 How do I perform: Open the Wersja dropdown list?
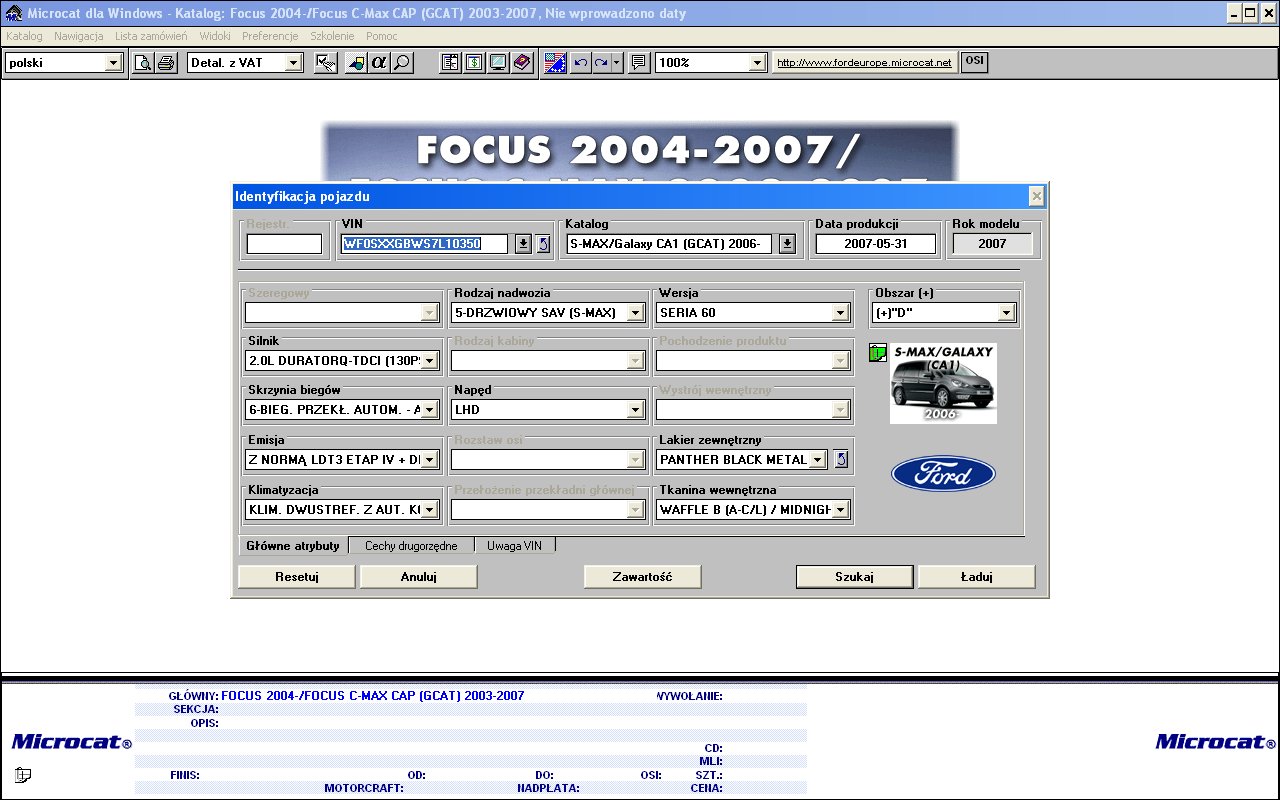[x=840, y=313]
